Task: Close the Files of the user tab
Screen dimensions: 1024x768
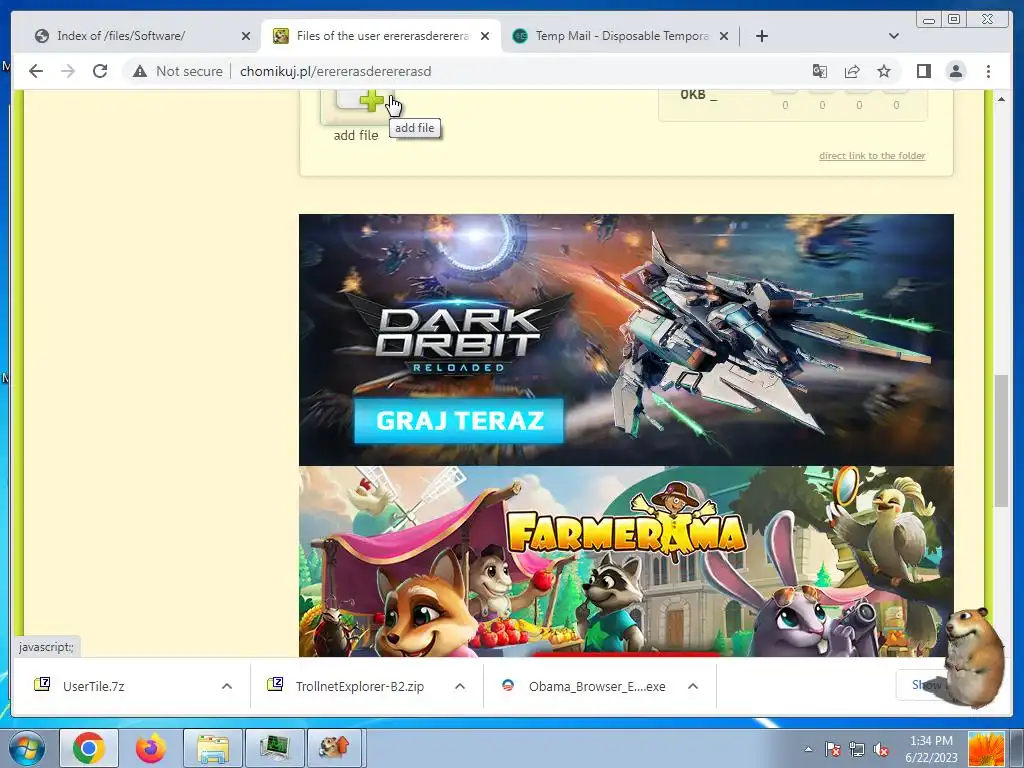Action: pos(485,36)
